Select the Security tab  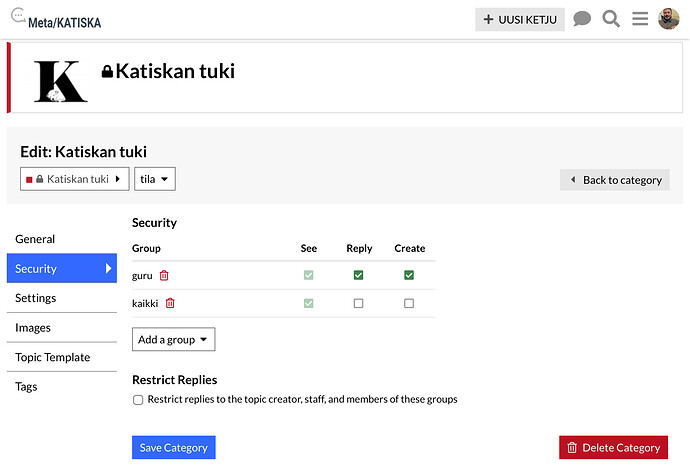(x=62, y=268)
